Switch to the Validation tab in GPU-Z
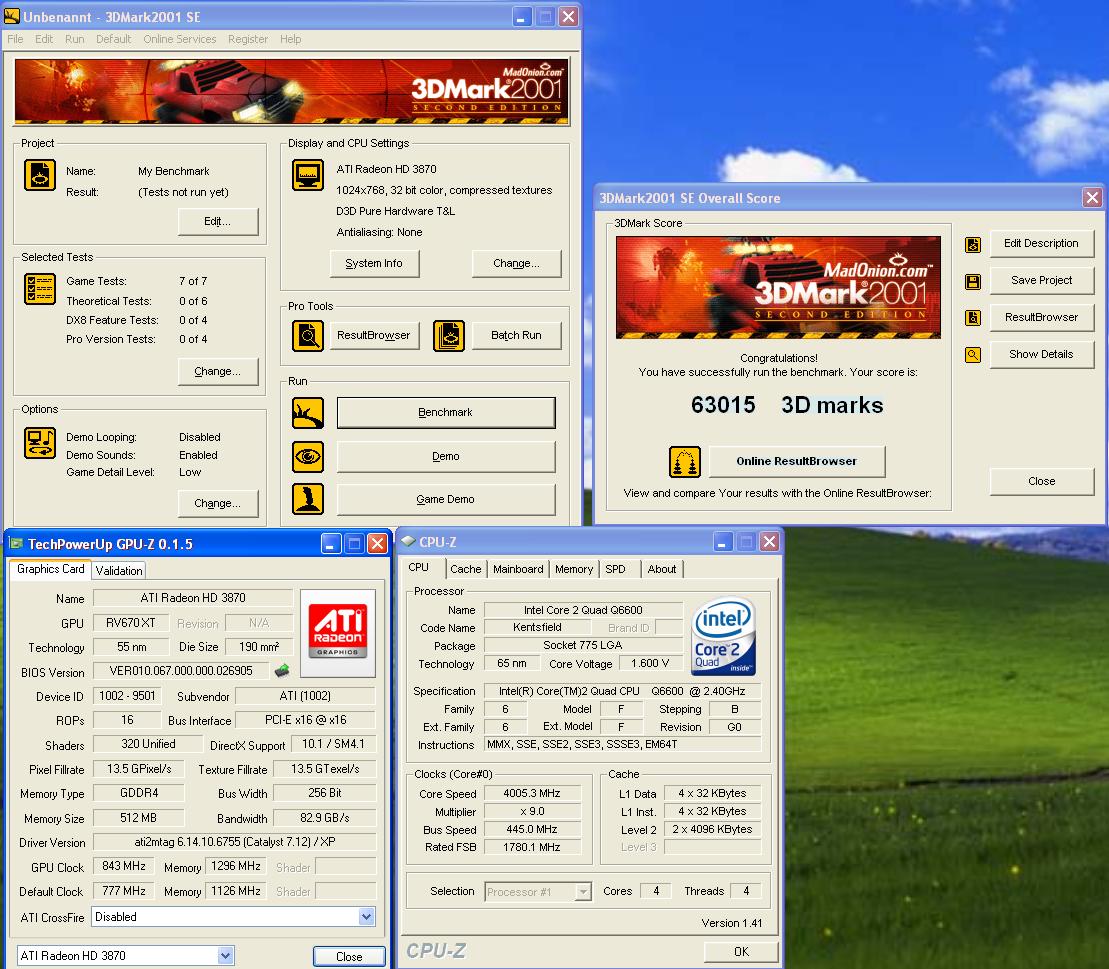The image size is (1109, 969). pyautogui.click(x=119, y=571)
